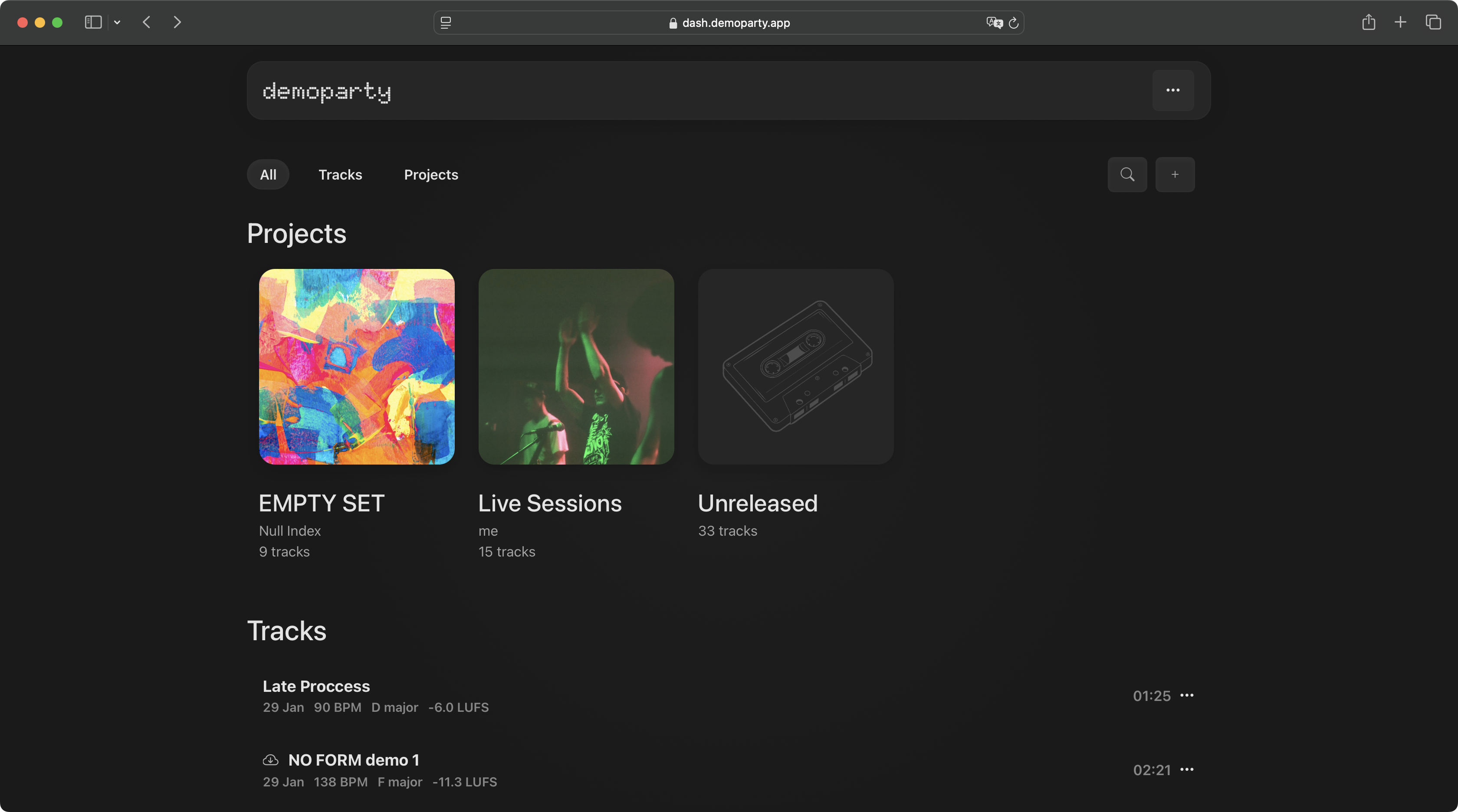The image size is (1458, 812).
Task: Click the plus button to add new content
Action: (1175, 174)
